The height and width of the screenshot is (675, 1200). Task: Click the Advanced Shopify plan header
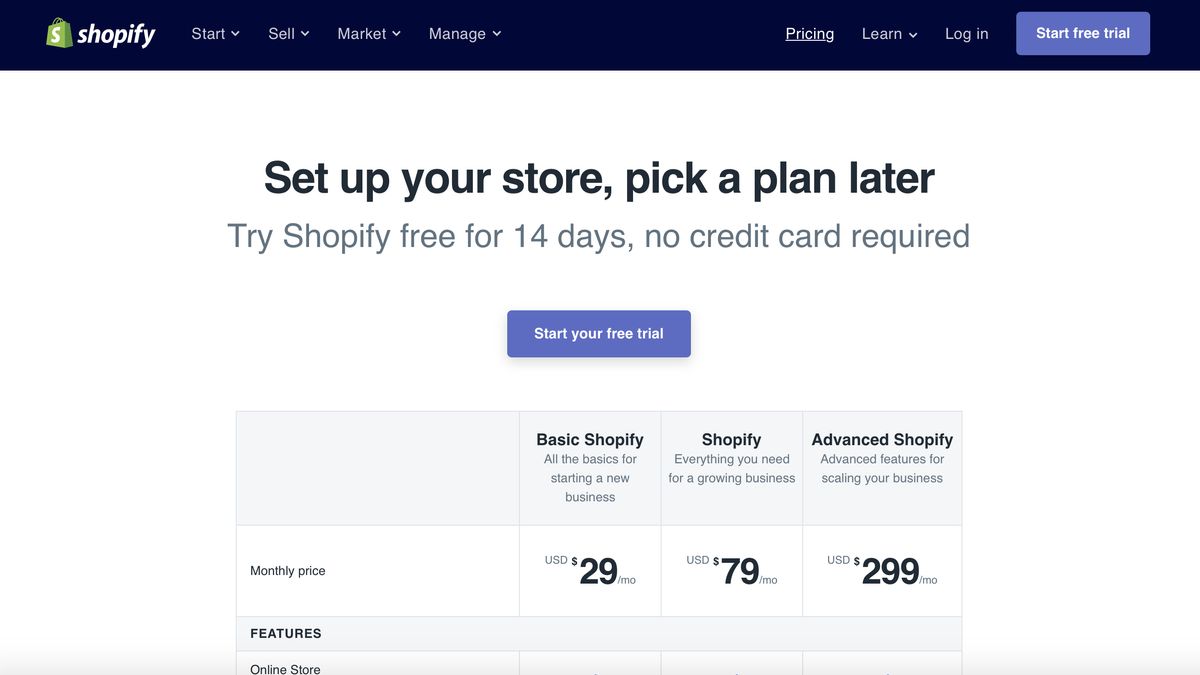pos(881,439)
